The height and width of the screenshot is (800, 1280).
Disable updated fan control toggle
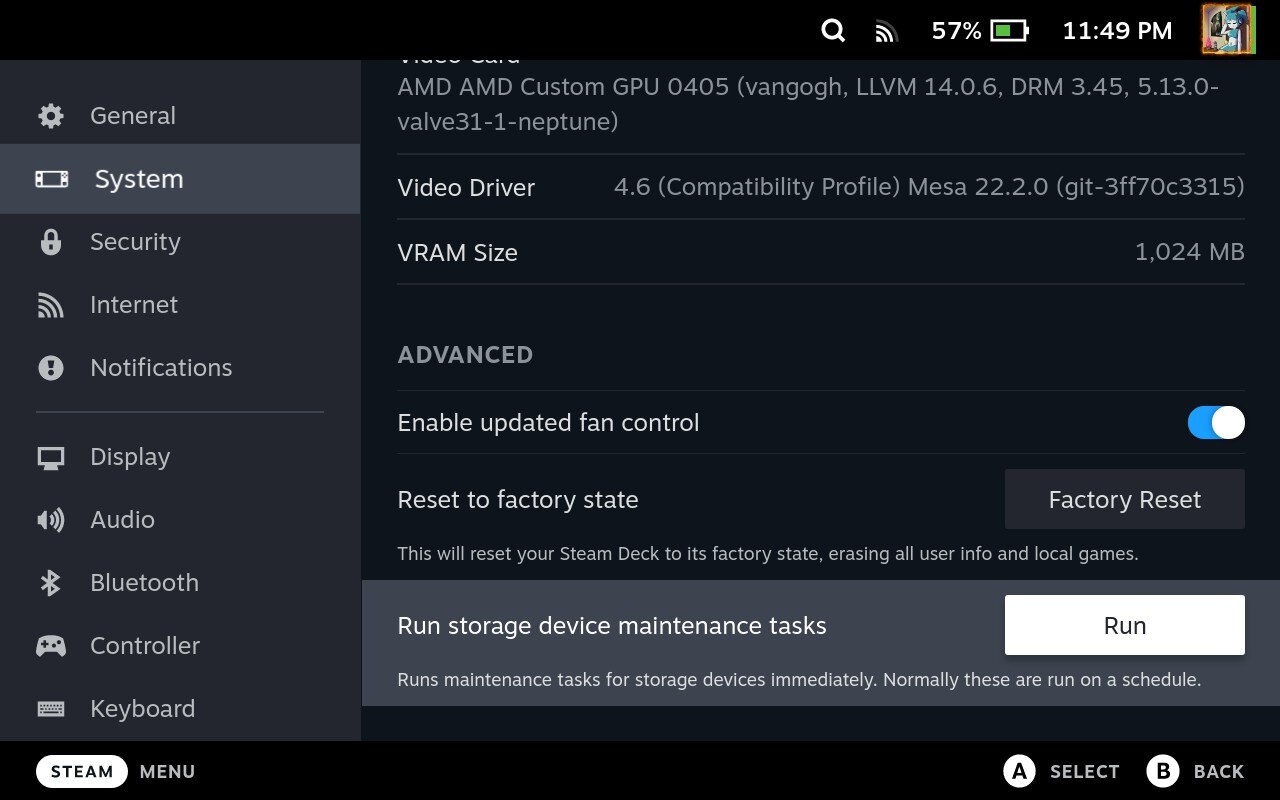pos(1216,423)
